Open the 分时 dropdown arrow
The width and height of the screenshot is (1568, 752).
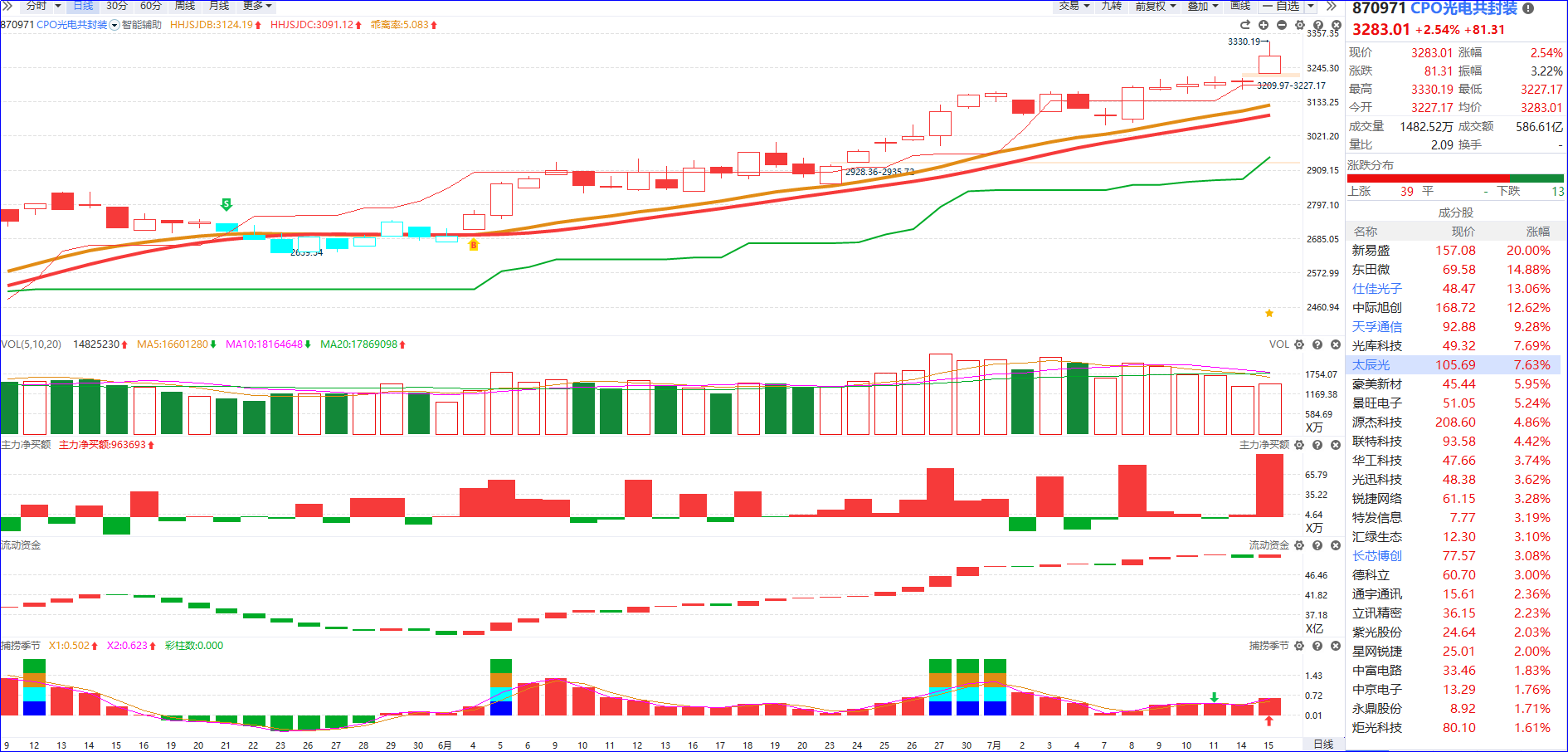coord(58,6)
